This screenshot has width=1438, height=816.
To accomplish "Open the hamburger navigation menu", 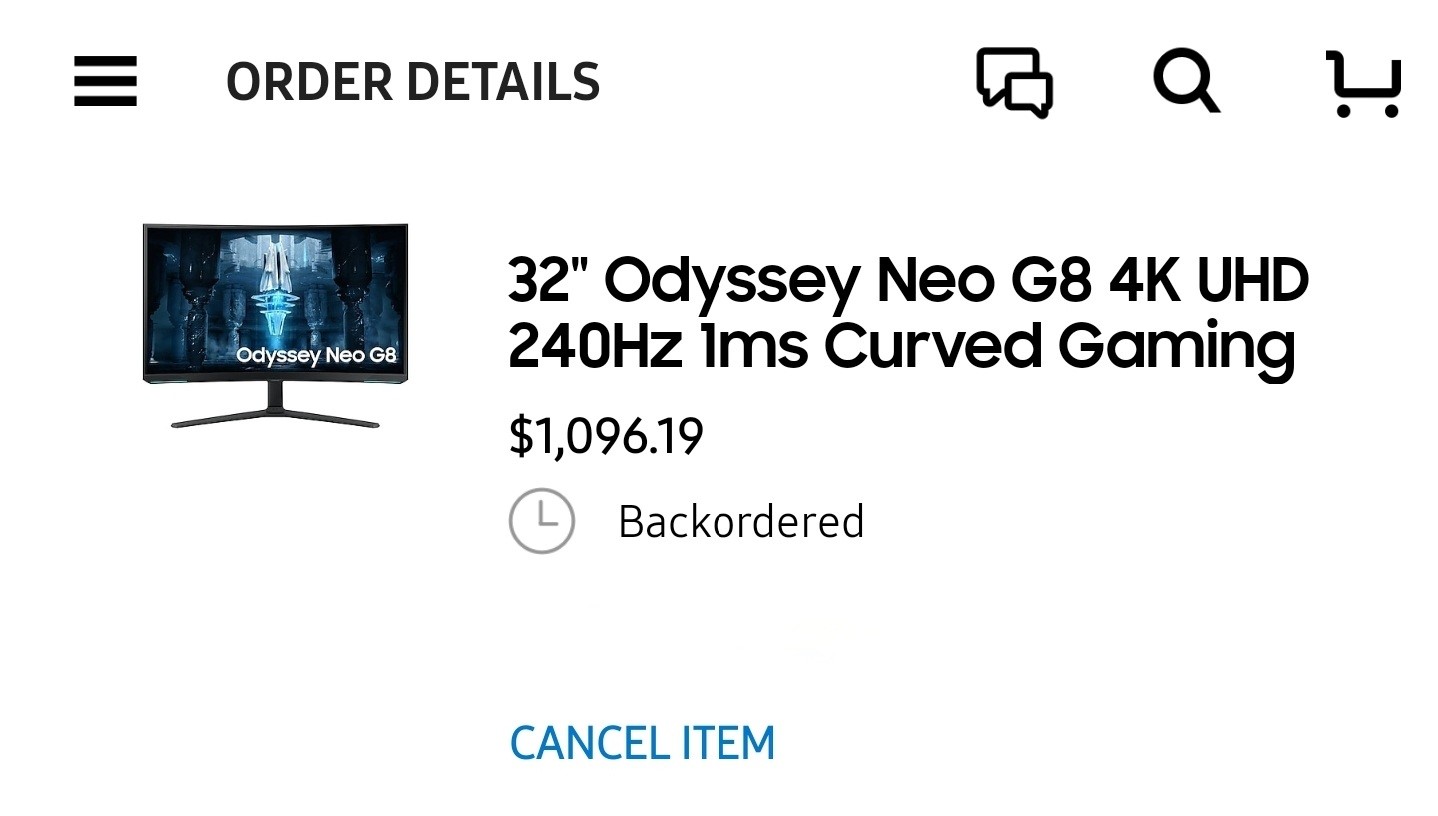I will pos(105,81).
